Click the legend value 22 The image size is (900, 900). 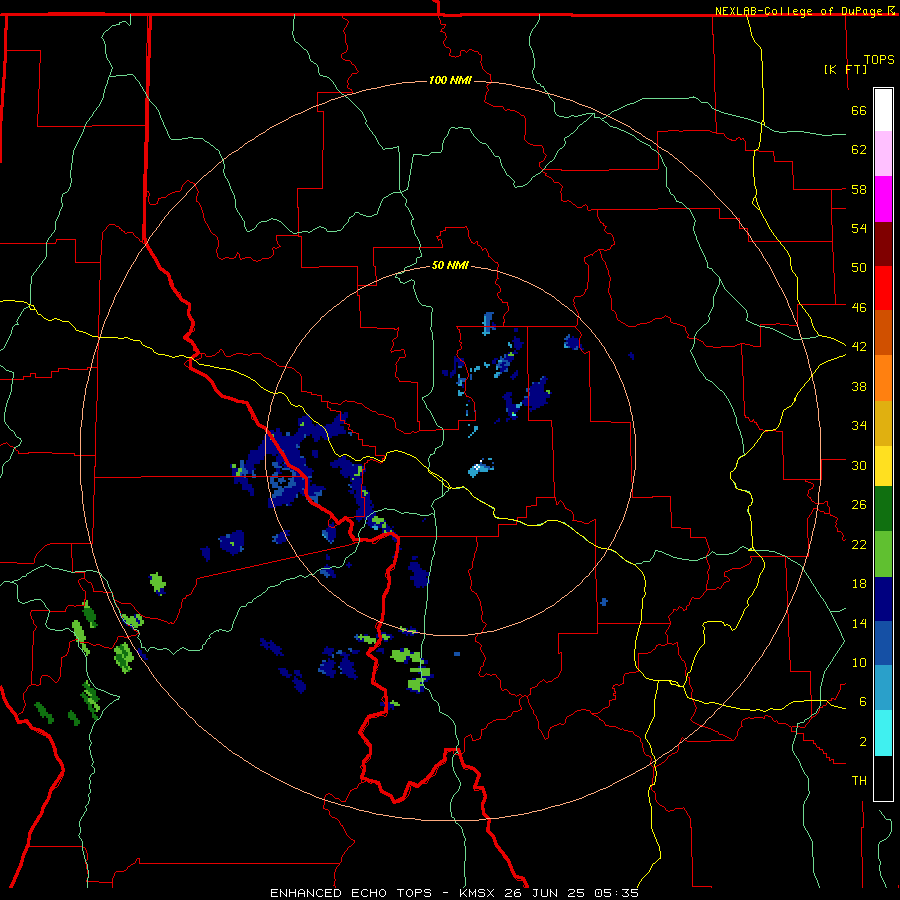859,544
